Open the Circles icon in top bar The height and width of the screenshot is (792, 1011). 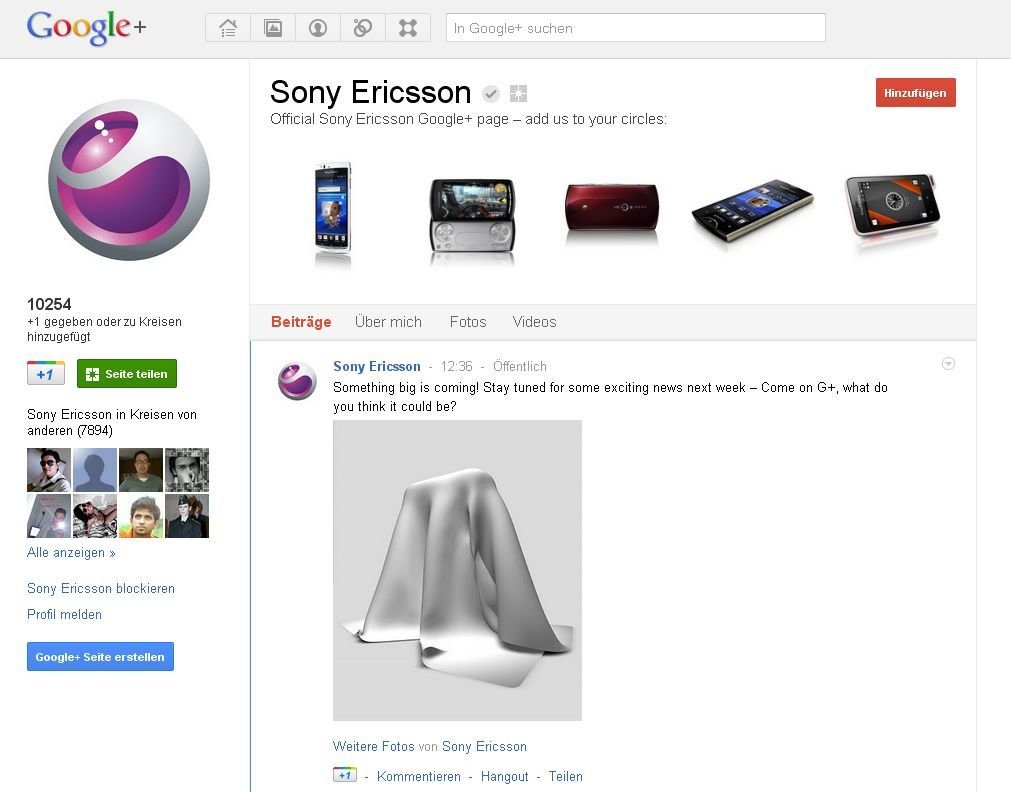pos(363,28)
